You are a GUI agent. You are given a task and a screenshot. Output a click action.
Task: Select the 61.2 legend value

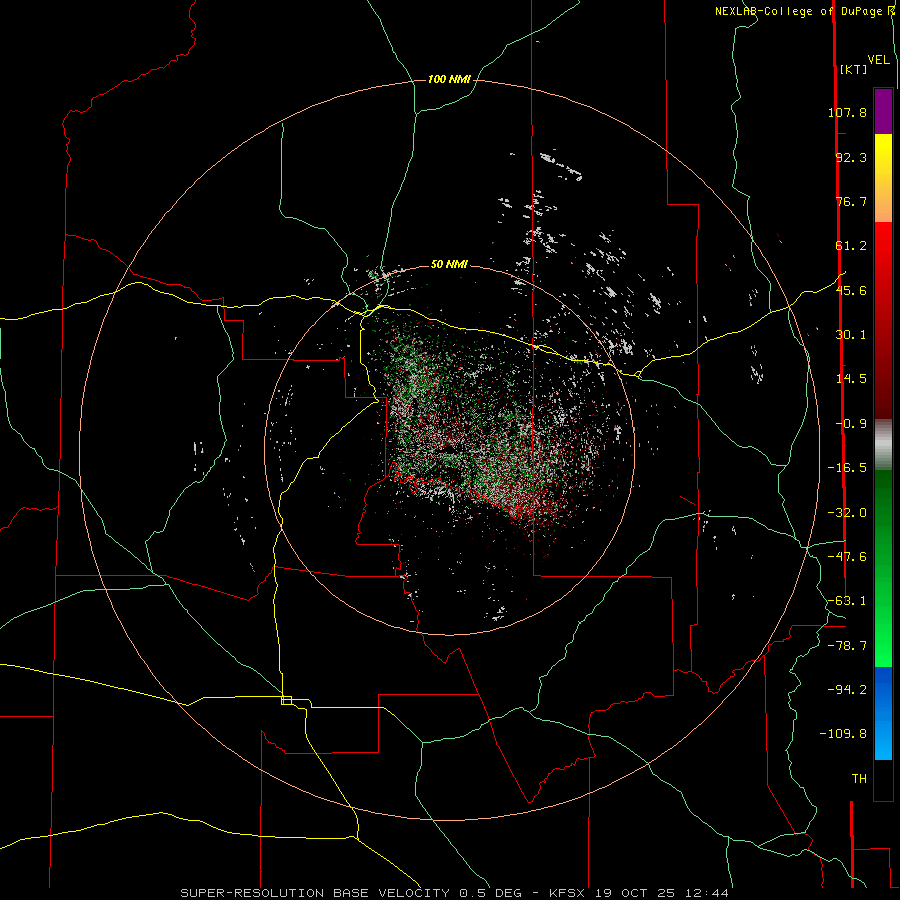(851, 246)
